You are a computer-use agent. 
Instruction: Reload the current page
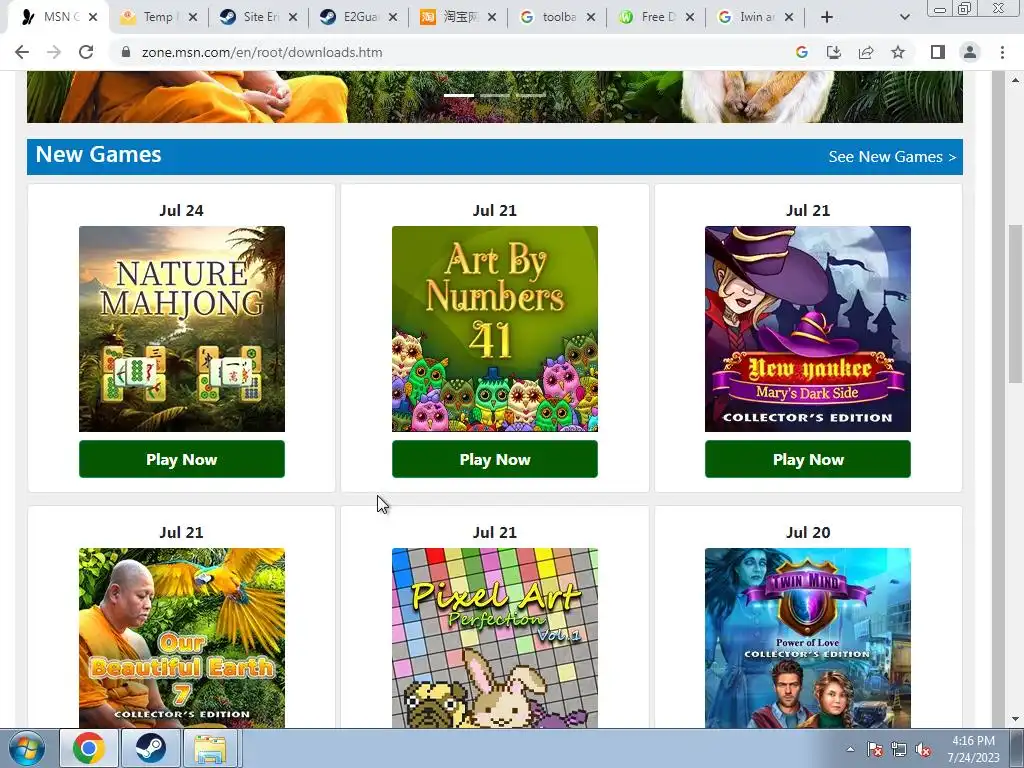[86, 52]
